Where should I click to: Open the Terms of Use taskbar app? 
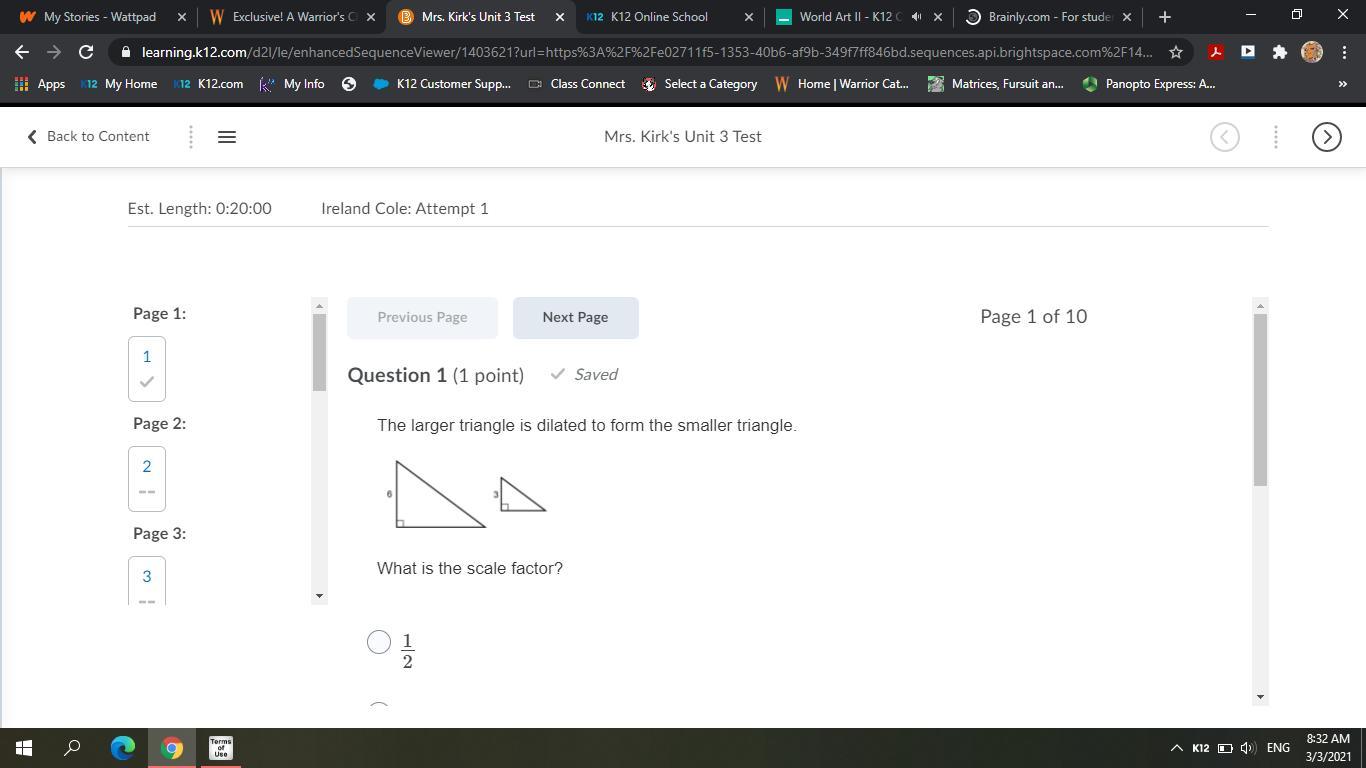tap(221, 748)
